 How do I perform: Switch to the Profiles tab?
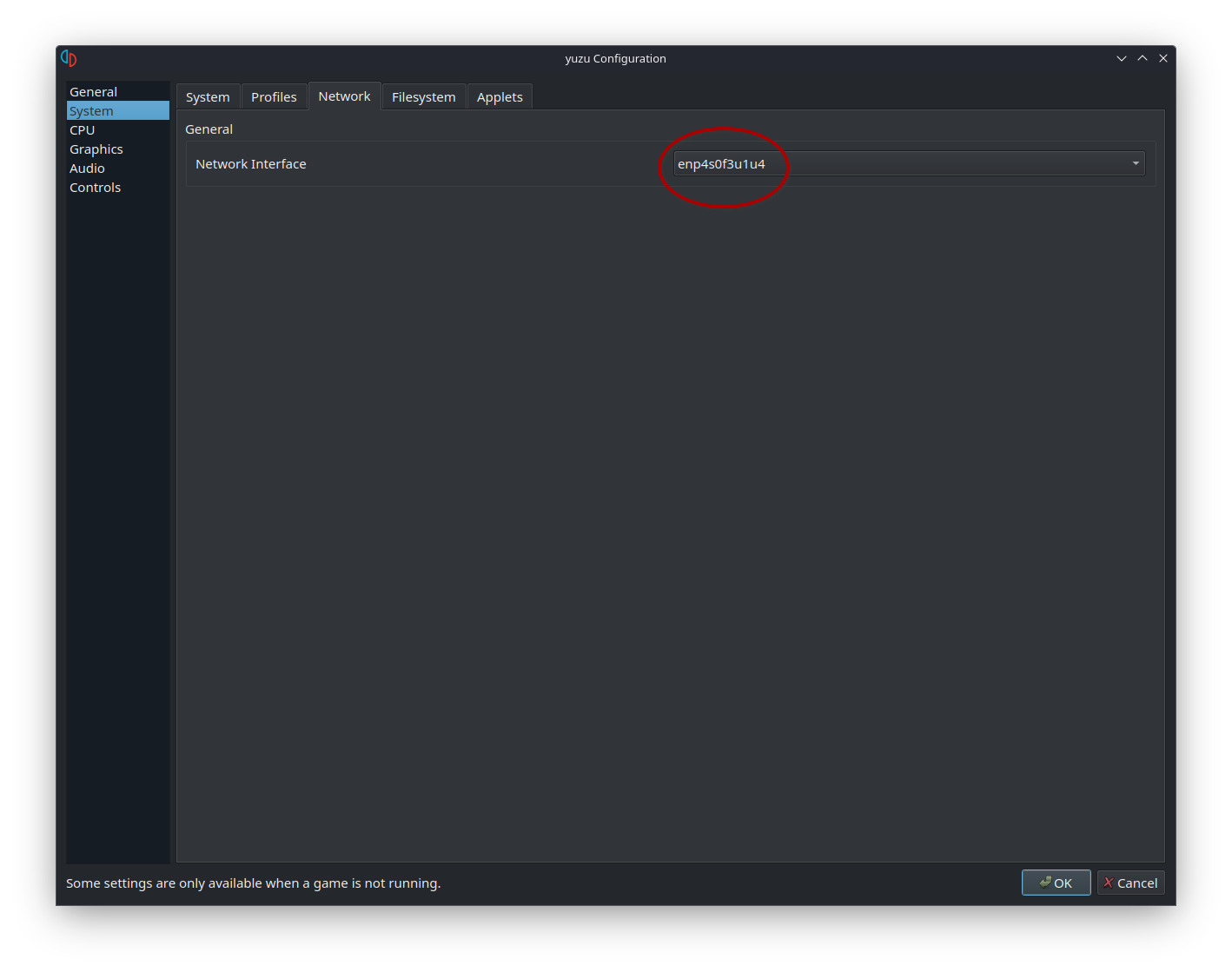coord(274,97)
